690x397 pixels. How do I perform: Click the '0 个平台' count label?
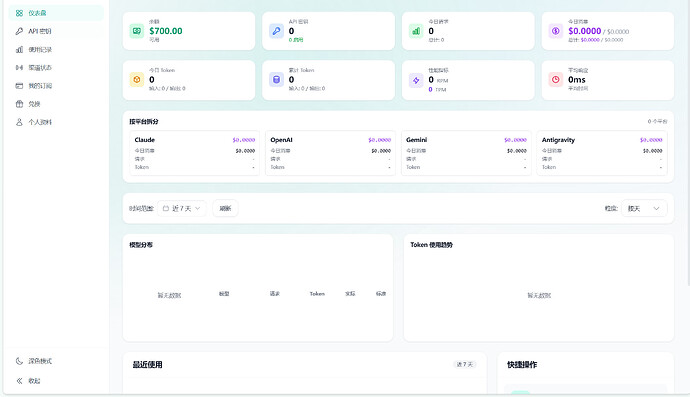657,121
